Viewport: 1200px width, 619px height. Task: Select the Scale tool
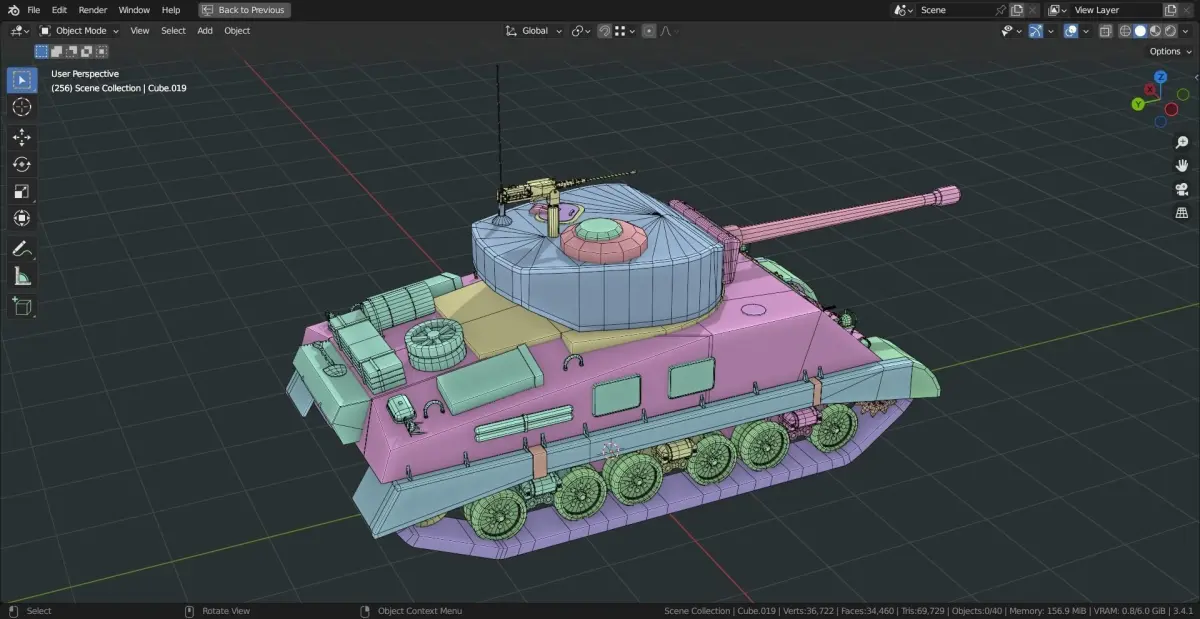[22, 191]
